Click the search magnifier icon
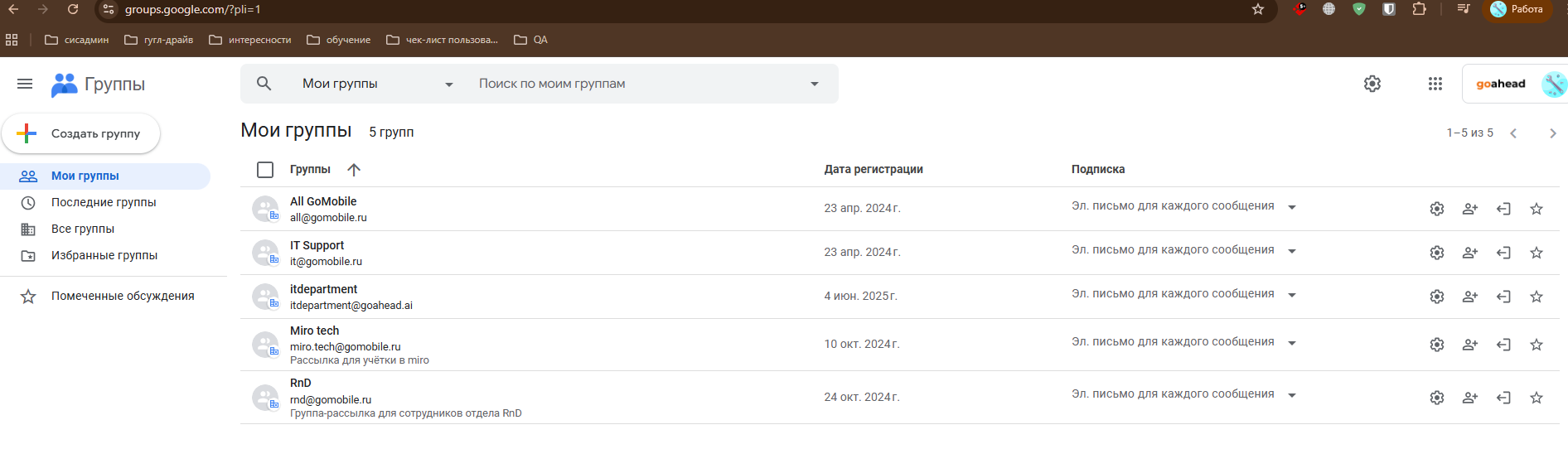Screen dimensions: 1568x449 264,84
